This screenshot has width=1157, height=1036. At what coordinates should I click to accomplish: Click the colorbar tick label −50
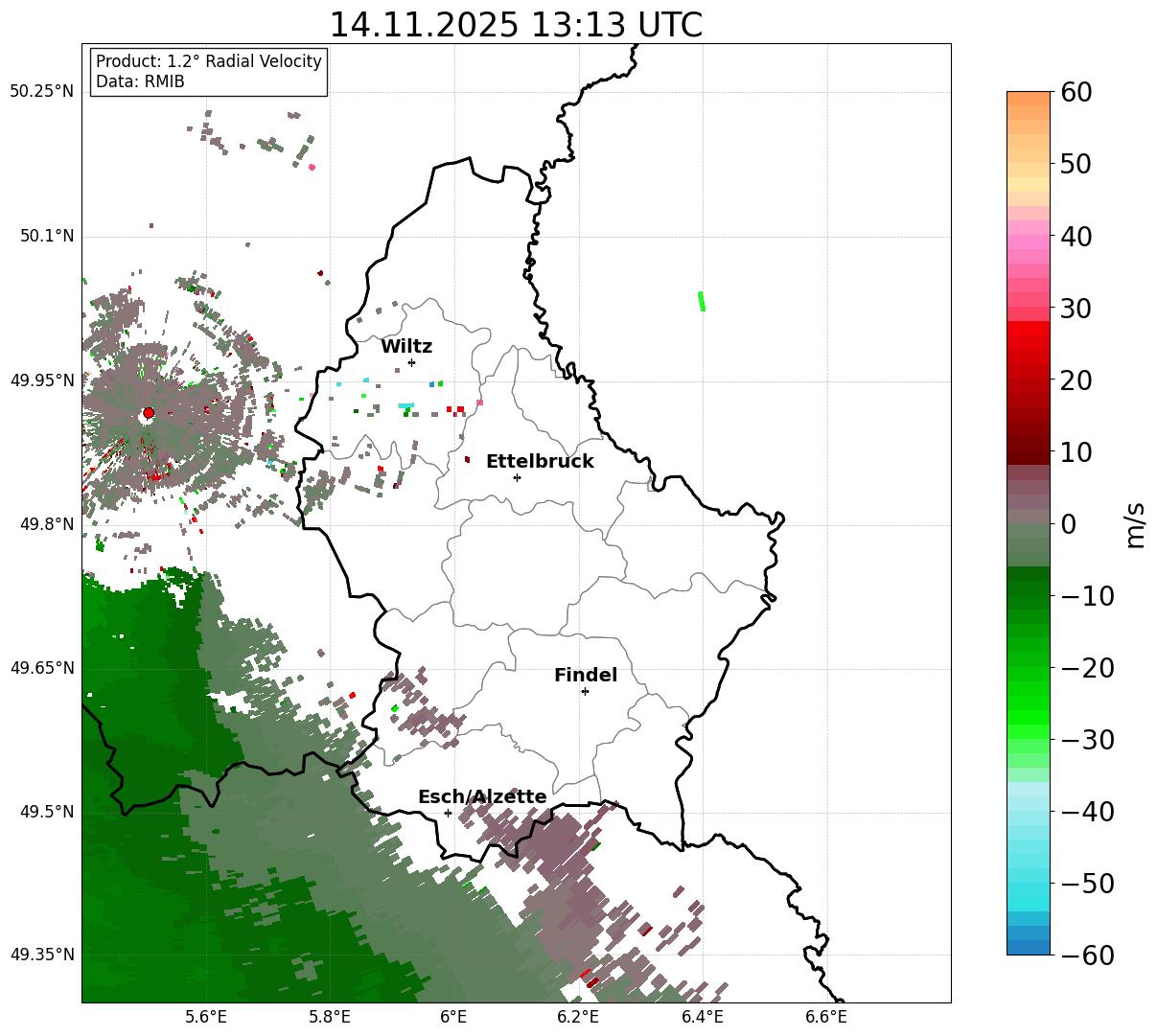coord(1087,883)
